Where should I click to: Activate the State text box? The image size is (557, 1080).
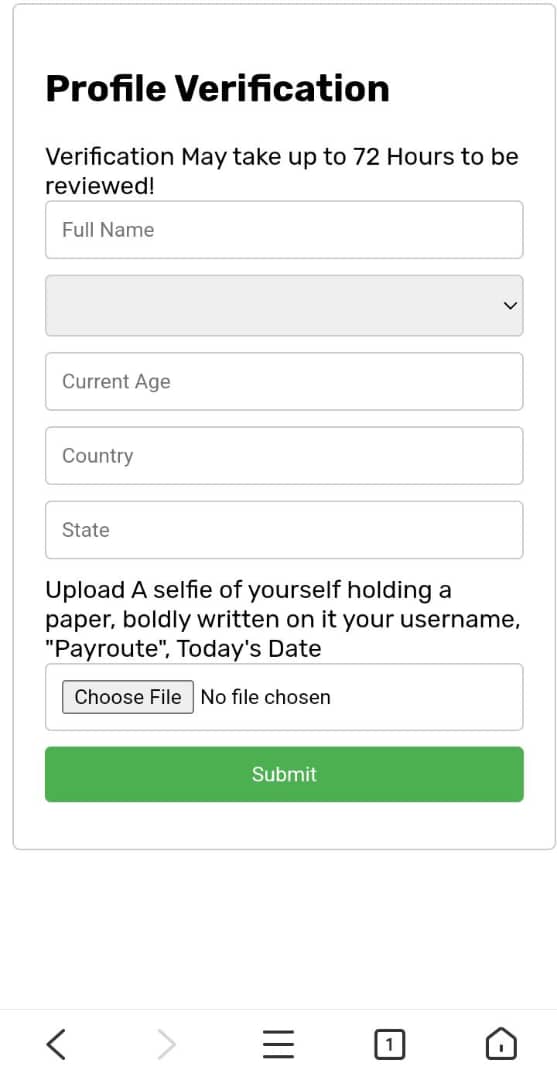coord(284,530)
